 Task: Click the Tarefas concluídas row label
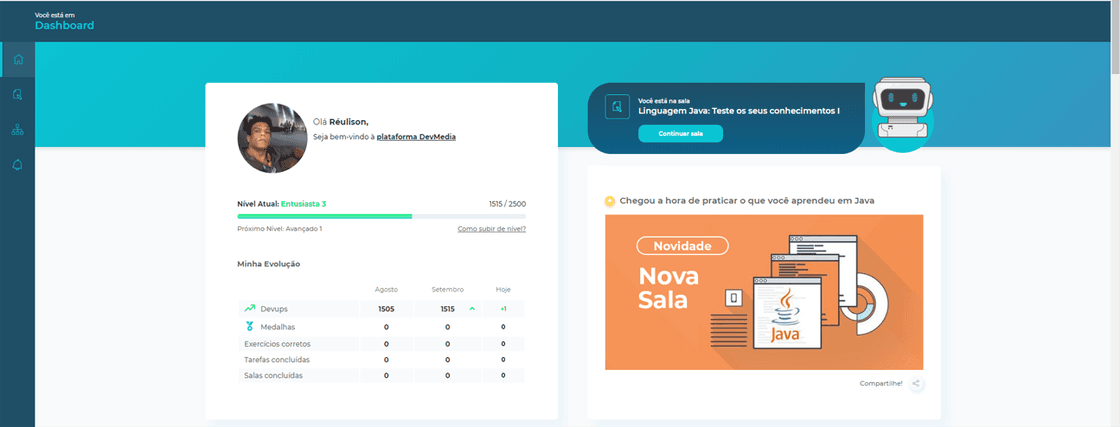[277, 359]
